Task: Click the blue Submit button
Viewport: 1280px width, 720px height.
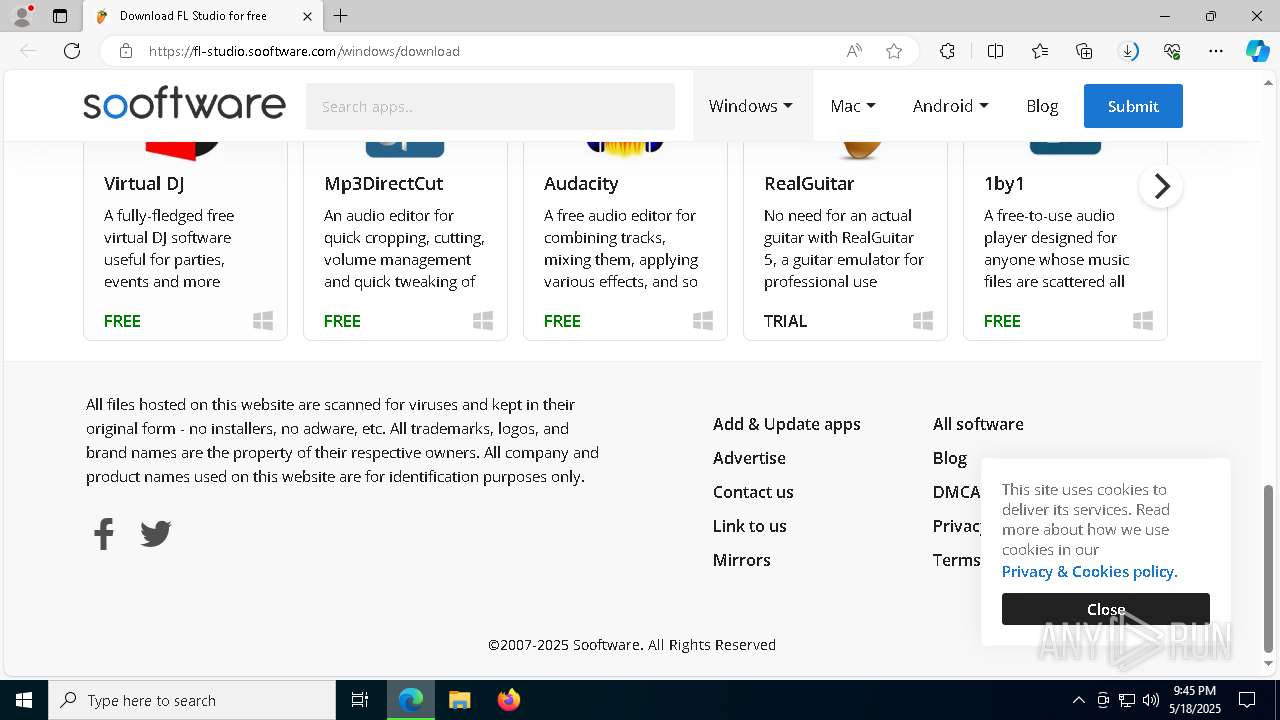Action: coord(1133,106)
